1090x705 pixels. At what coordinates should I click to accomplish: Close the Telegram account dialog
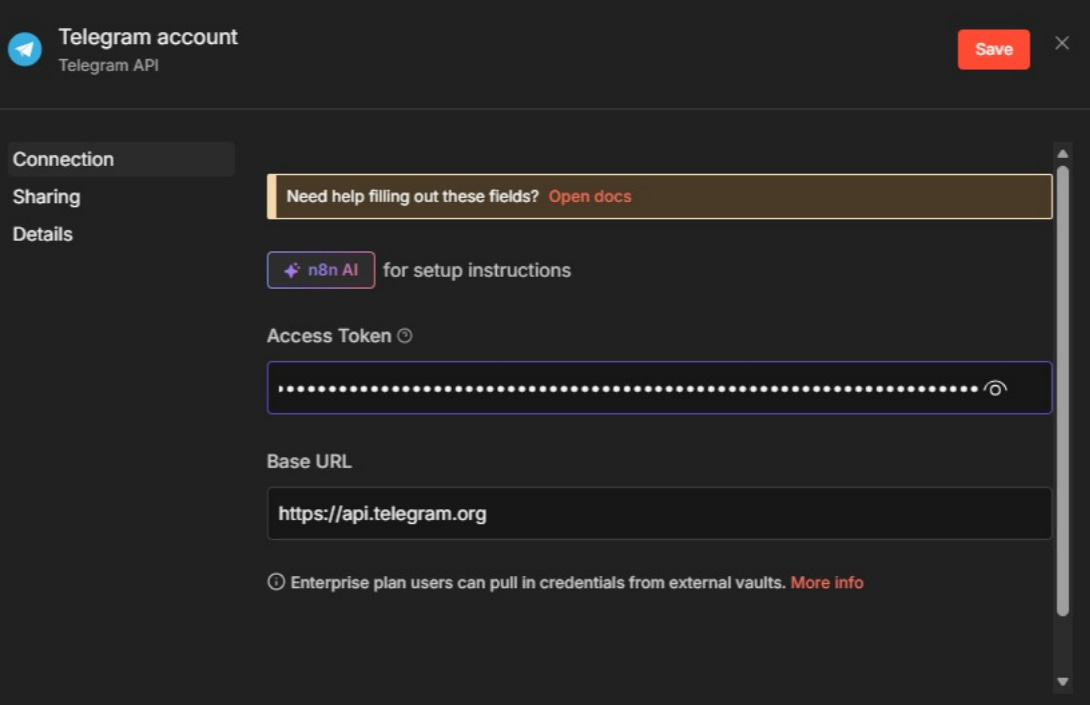[1061, 43]
